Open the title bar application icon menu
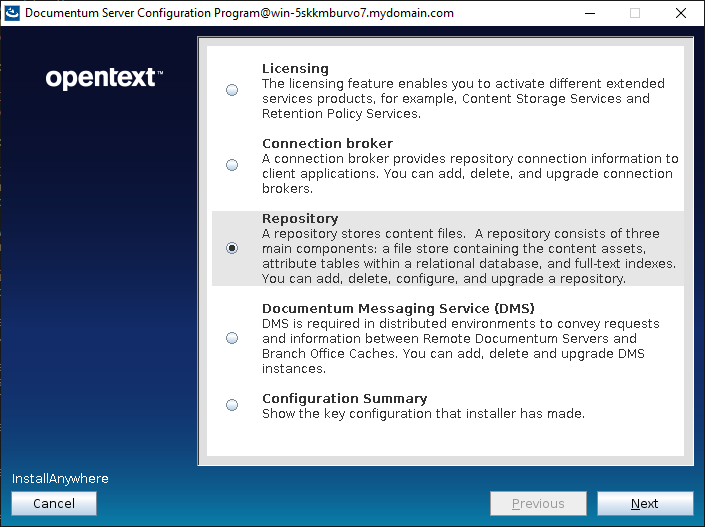The width and height of the screenshot is (705, 527). pos(12,13)
